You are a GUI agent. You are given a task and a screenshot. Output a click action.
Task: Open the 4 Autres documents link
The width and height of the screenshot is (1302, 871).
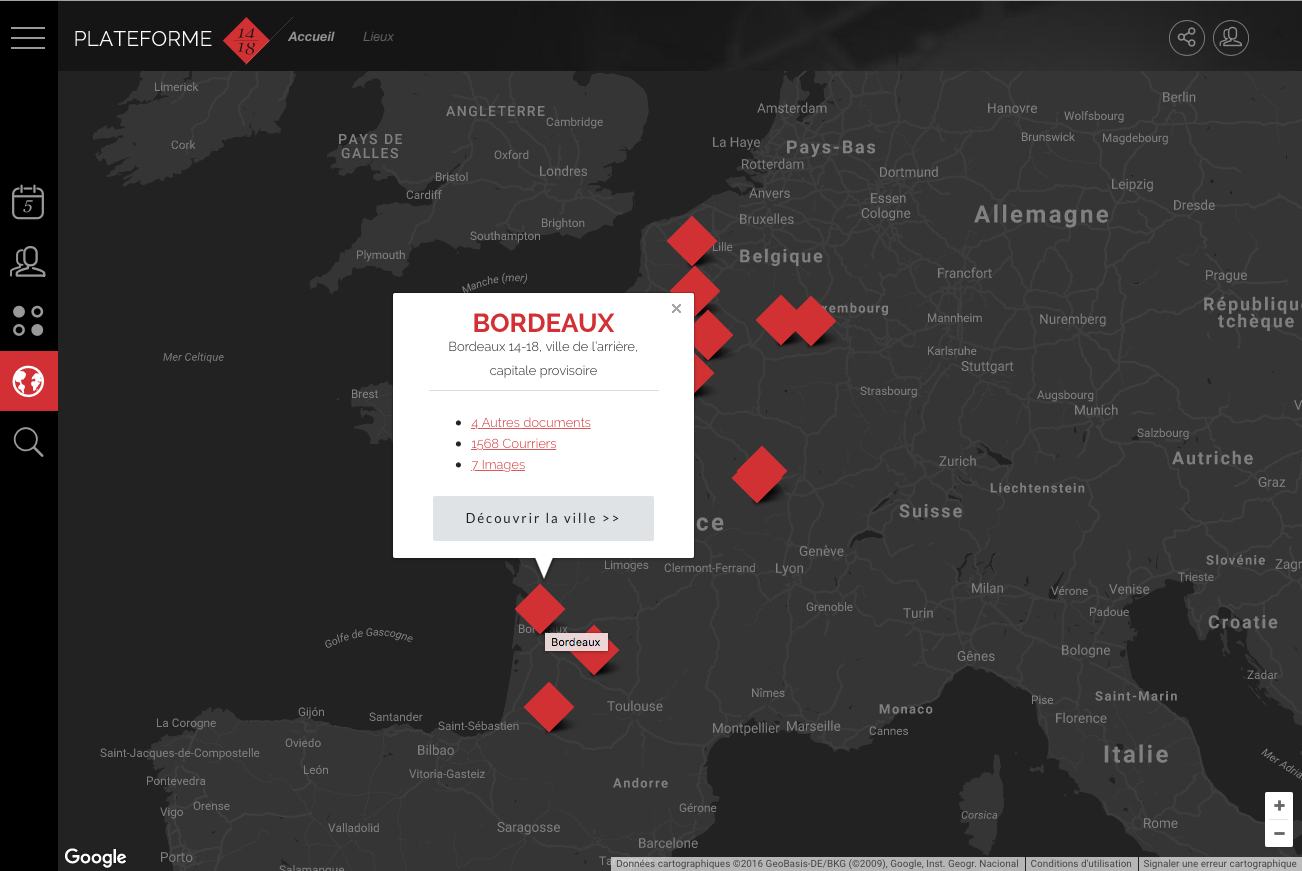(530, 423)
